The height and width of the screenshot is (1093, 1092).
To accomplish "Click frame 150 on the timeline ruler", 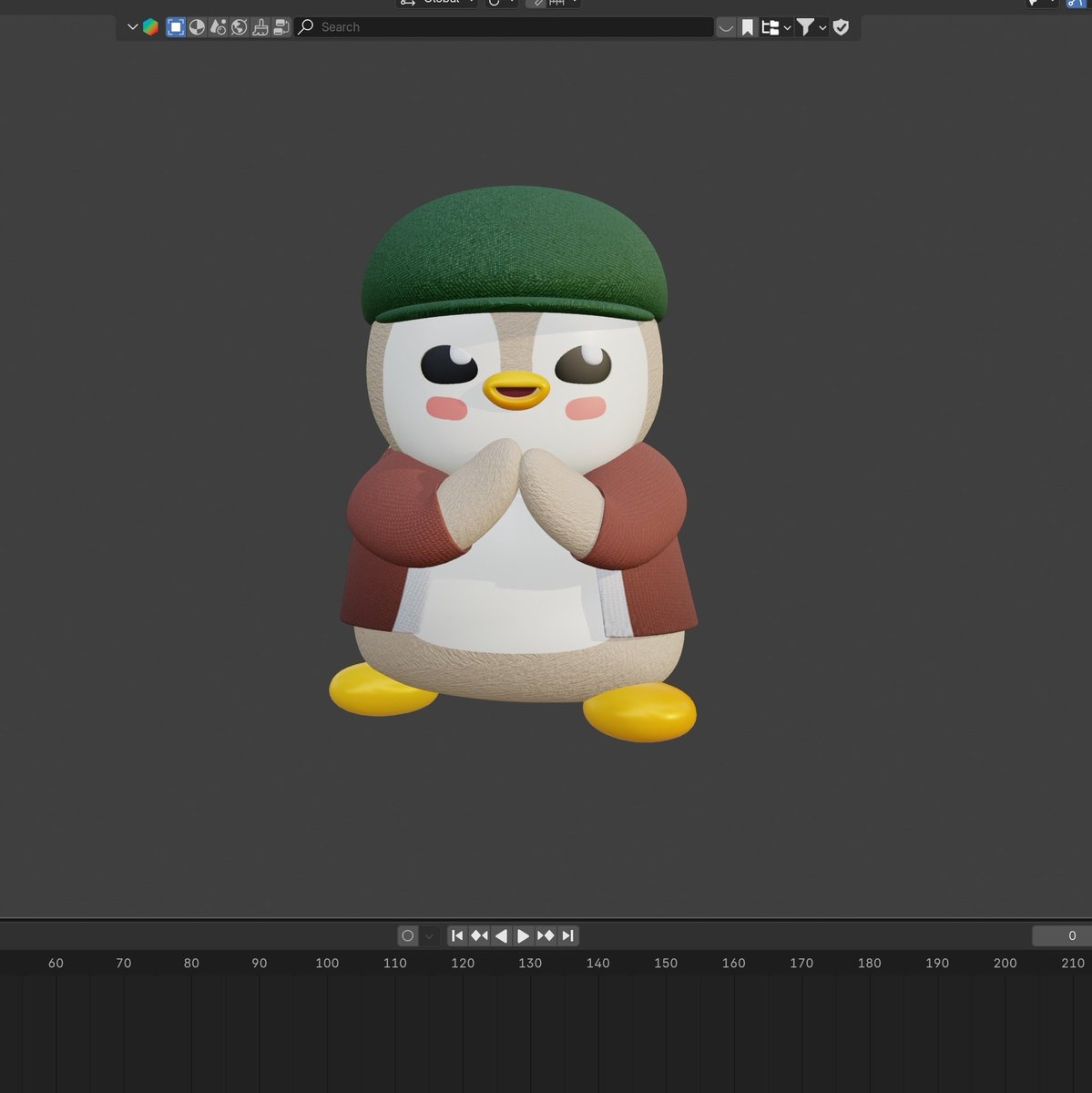I will pos(666,963).
